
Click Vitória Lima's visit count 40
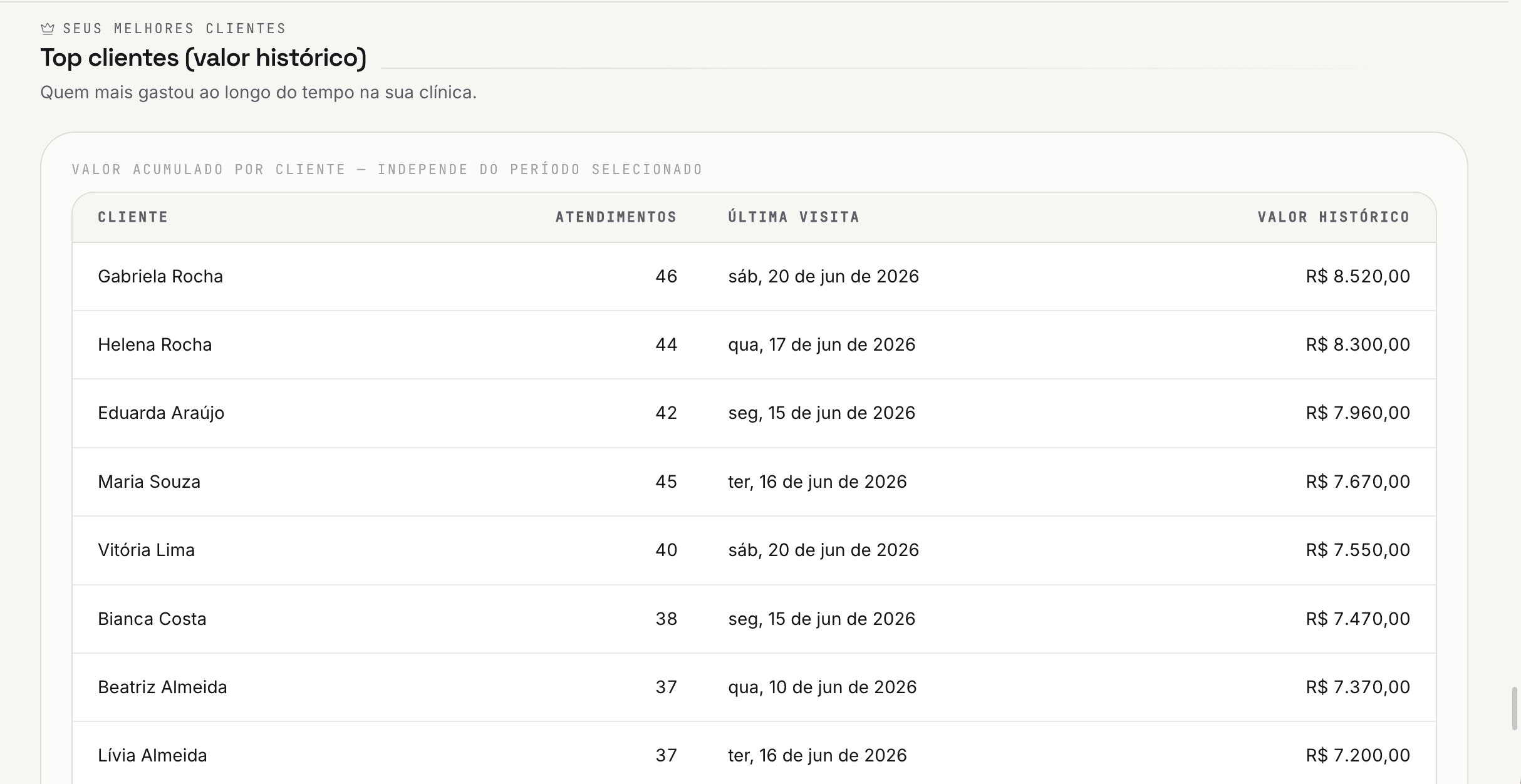[x=666, y=550]
